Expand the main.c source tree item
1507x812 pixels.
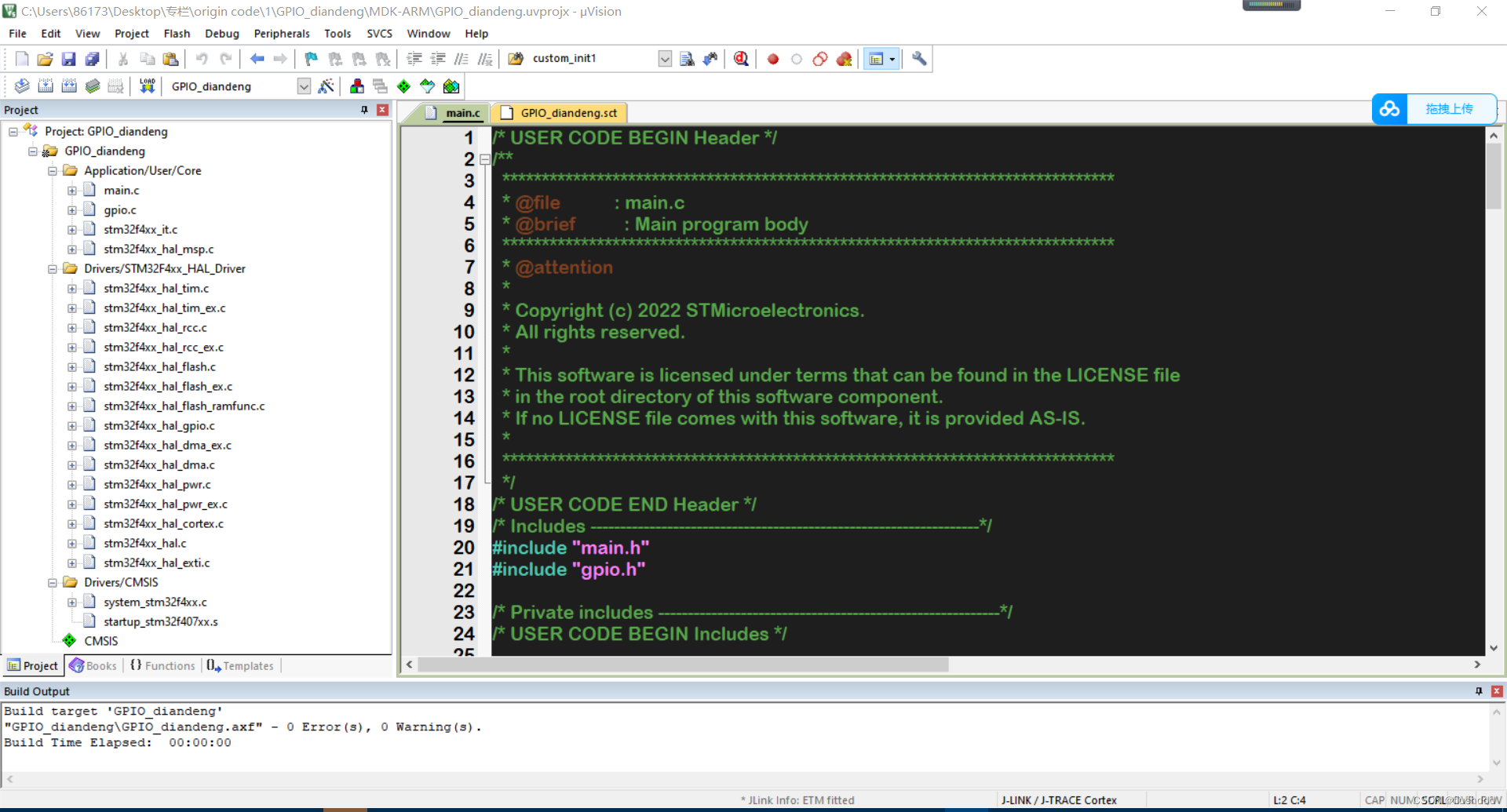point(71,190)
